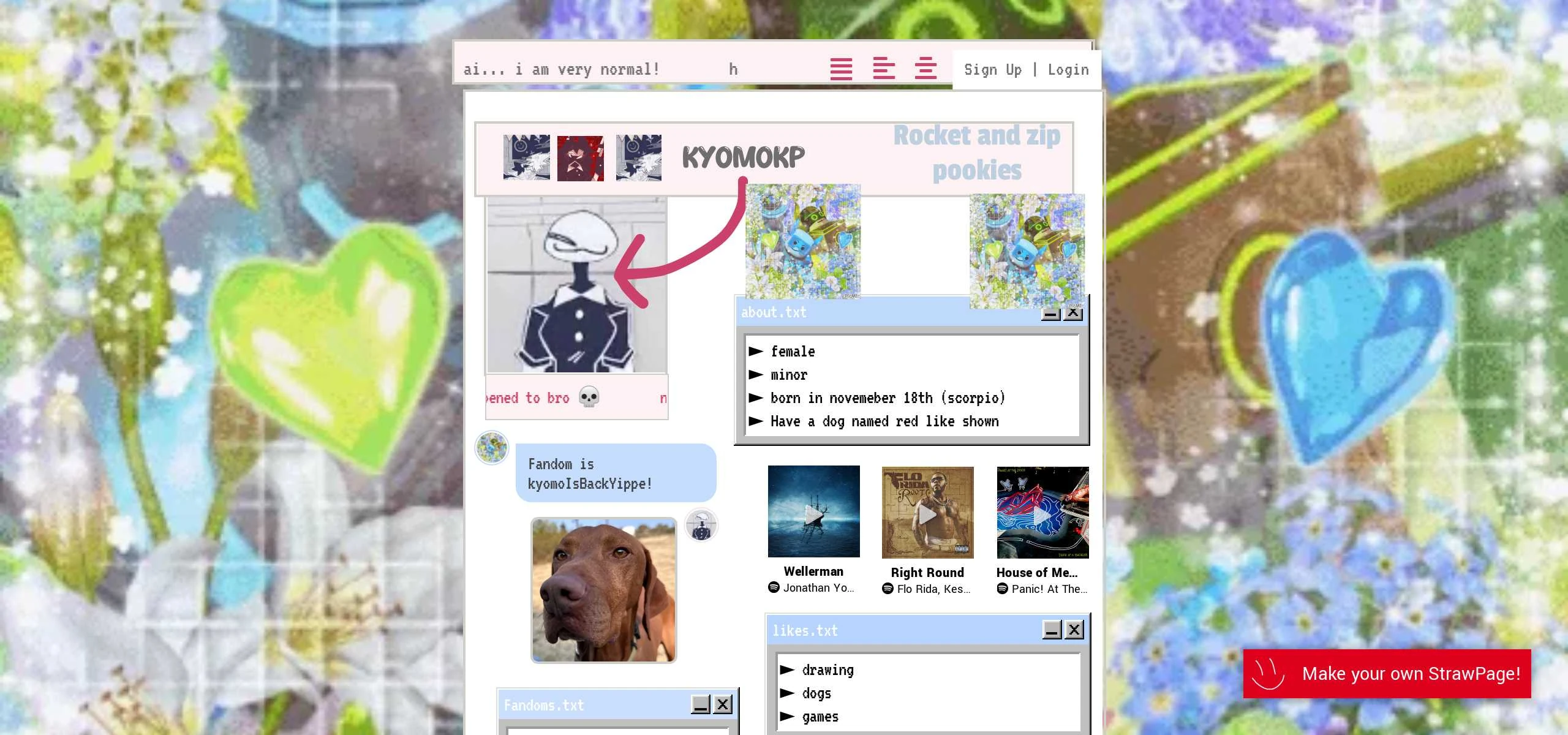This screenshot has width=1568, height=735.
Task: Minimize the Fandoms.txt window
Action: tap(701, 704)
